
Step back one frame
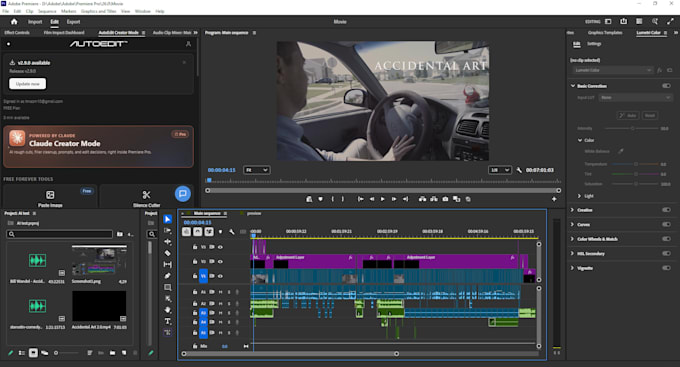[x=372, y=199]
